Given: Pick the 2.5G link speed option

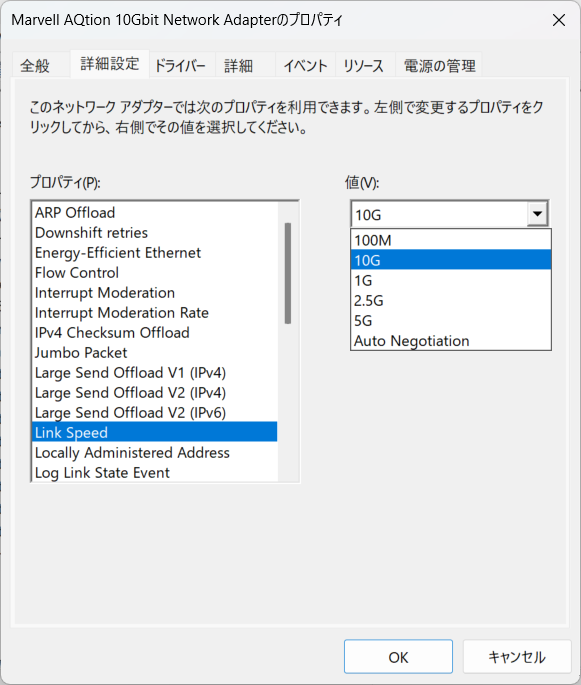Looking at the screenshot, I should point(451,301).
